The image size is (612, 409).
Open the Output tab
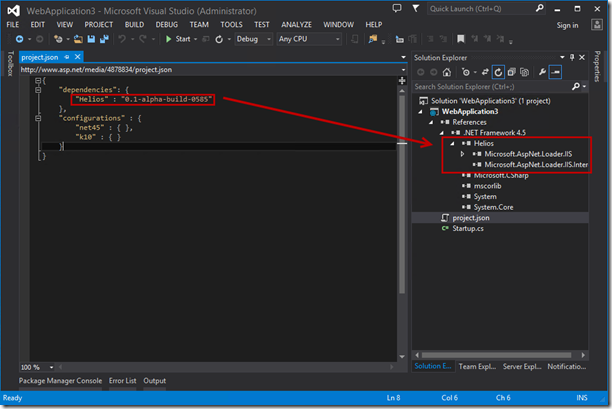(155, 381)
